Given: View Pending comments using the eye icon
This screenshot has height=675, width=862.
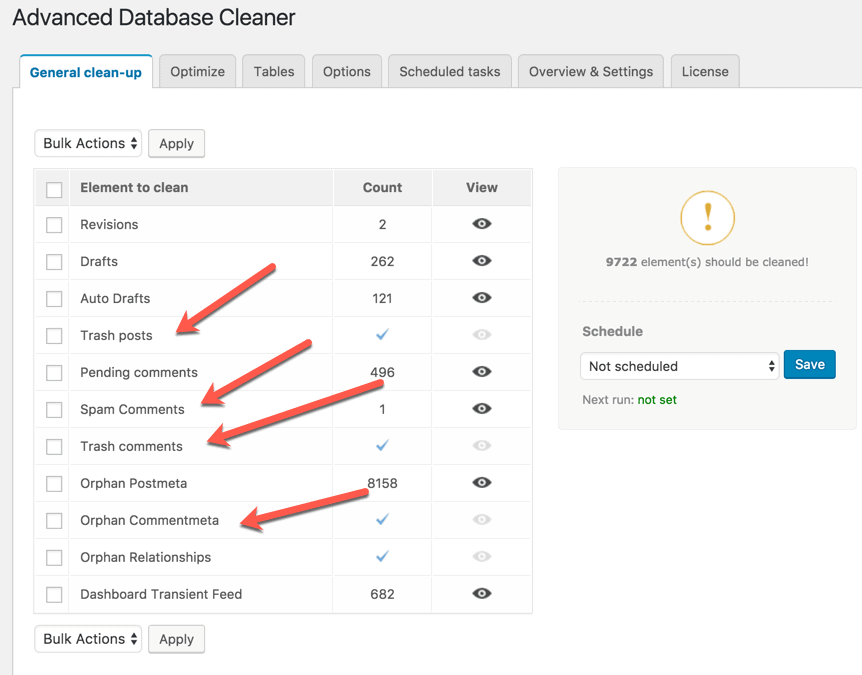Looking at the screenshot, I should [x=482, y=372].
